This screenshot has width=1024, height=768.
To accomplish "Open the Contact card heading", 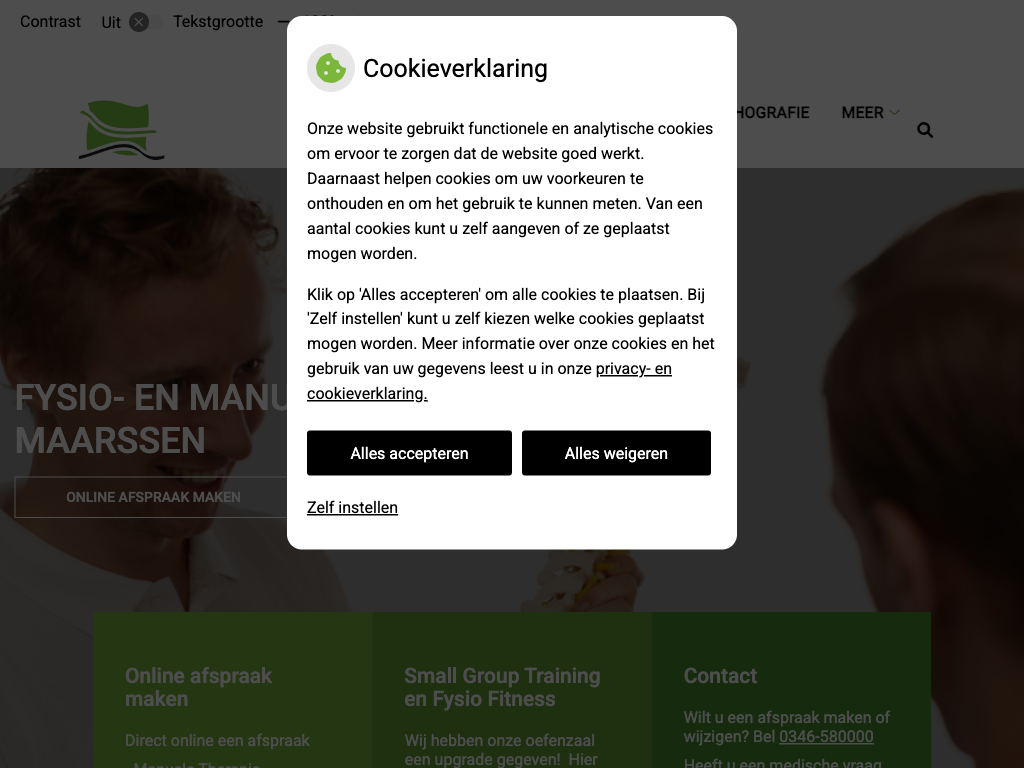I will coord(720,675).
